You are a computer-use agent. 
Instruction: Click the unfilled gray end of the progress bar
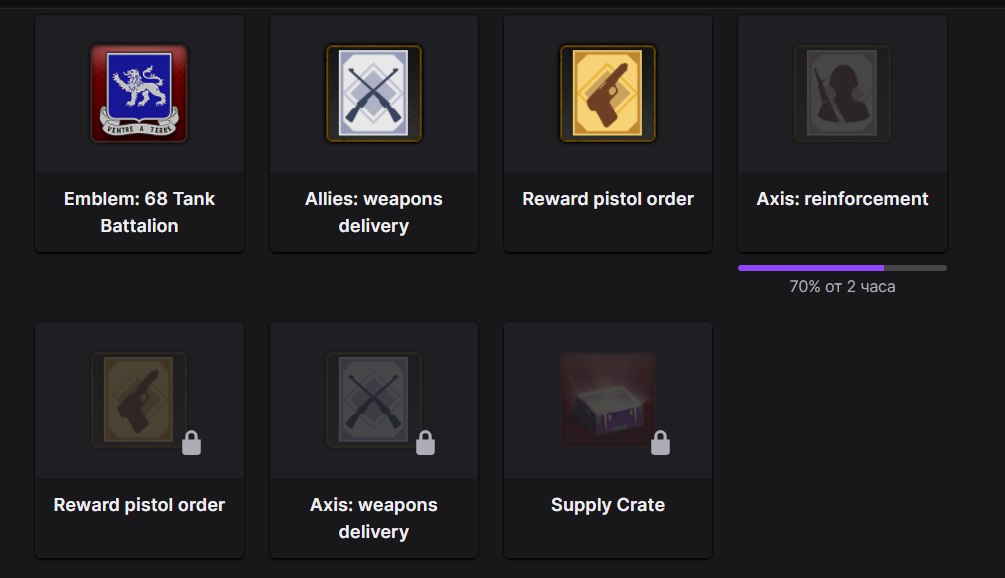[916, 268]
